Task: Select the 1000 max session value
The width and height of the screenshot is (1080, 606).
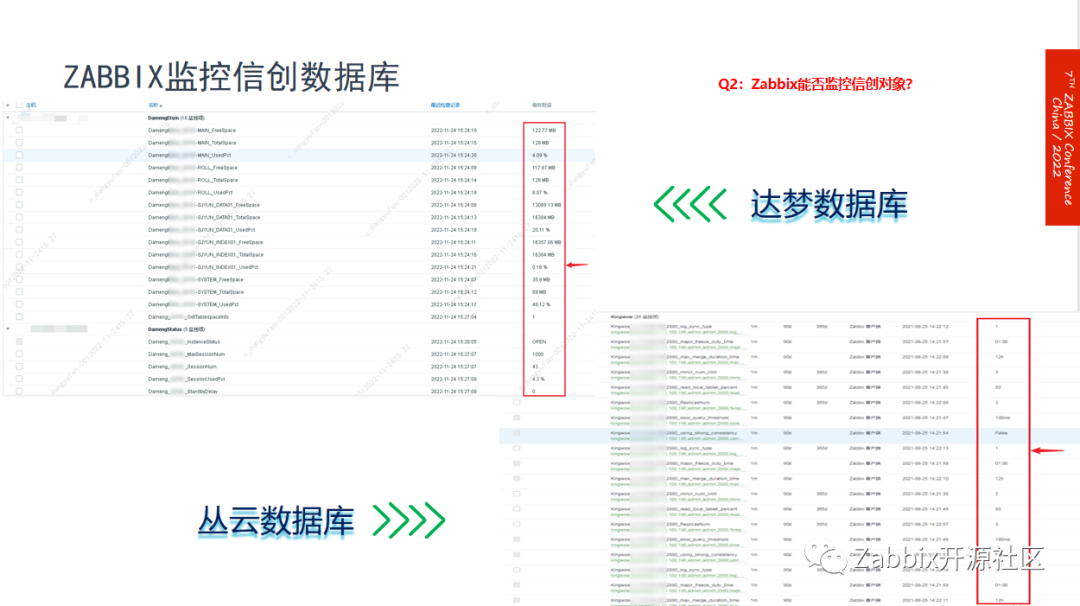Action: 538,354
